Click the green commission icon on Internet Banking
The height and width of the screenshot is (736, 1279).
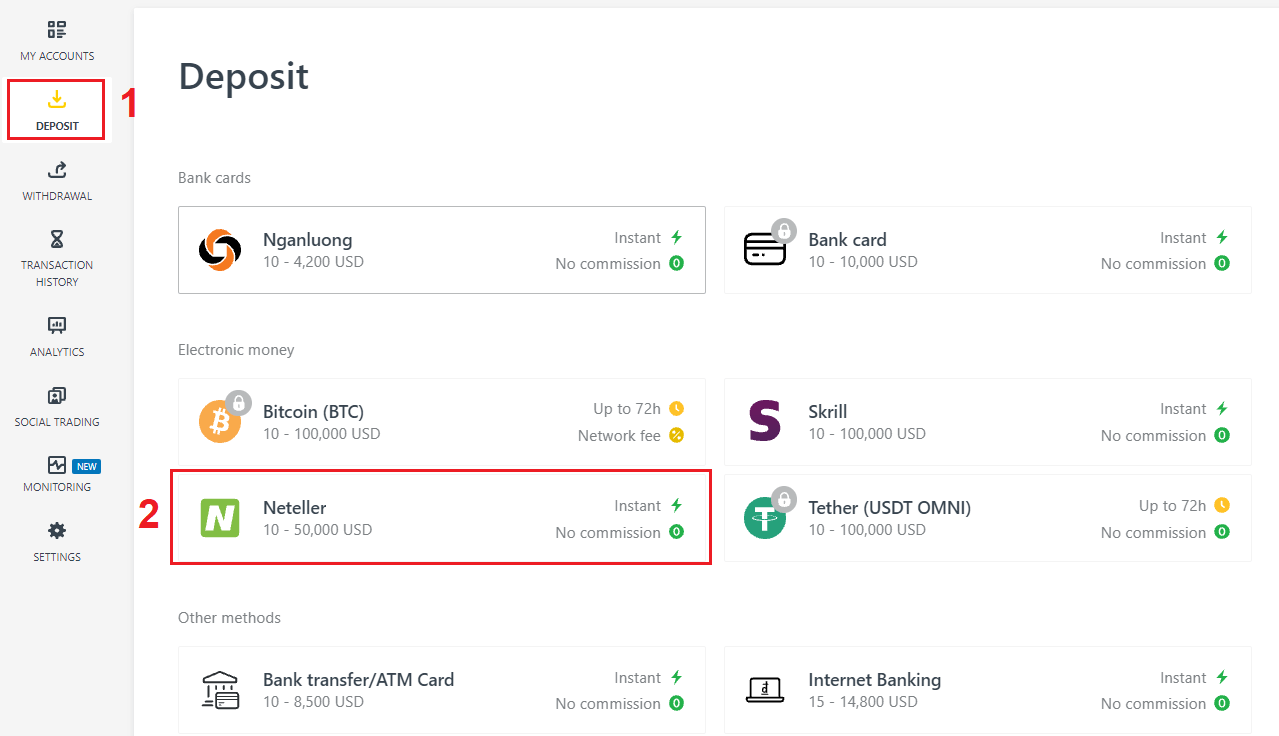pos(1222,704)
